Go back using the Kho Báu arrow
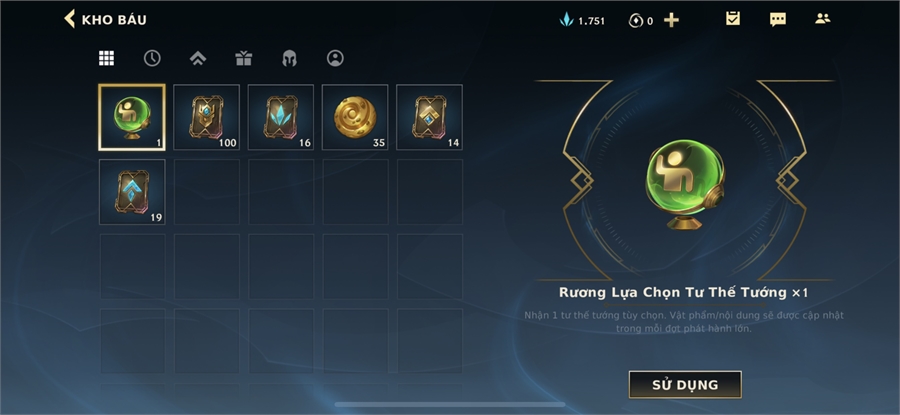Image resolution: width=900 pixels, height=415 pixels. click(x=69, y=19)
